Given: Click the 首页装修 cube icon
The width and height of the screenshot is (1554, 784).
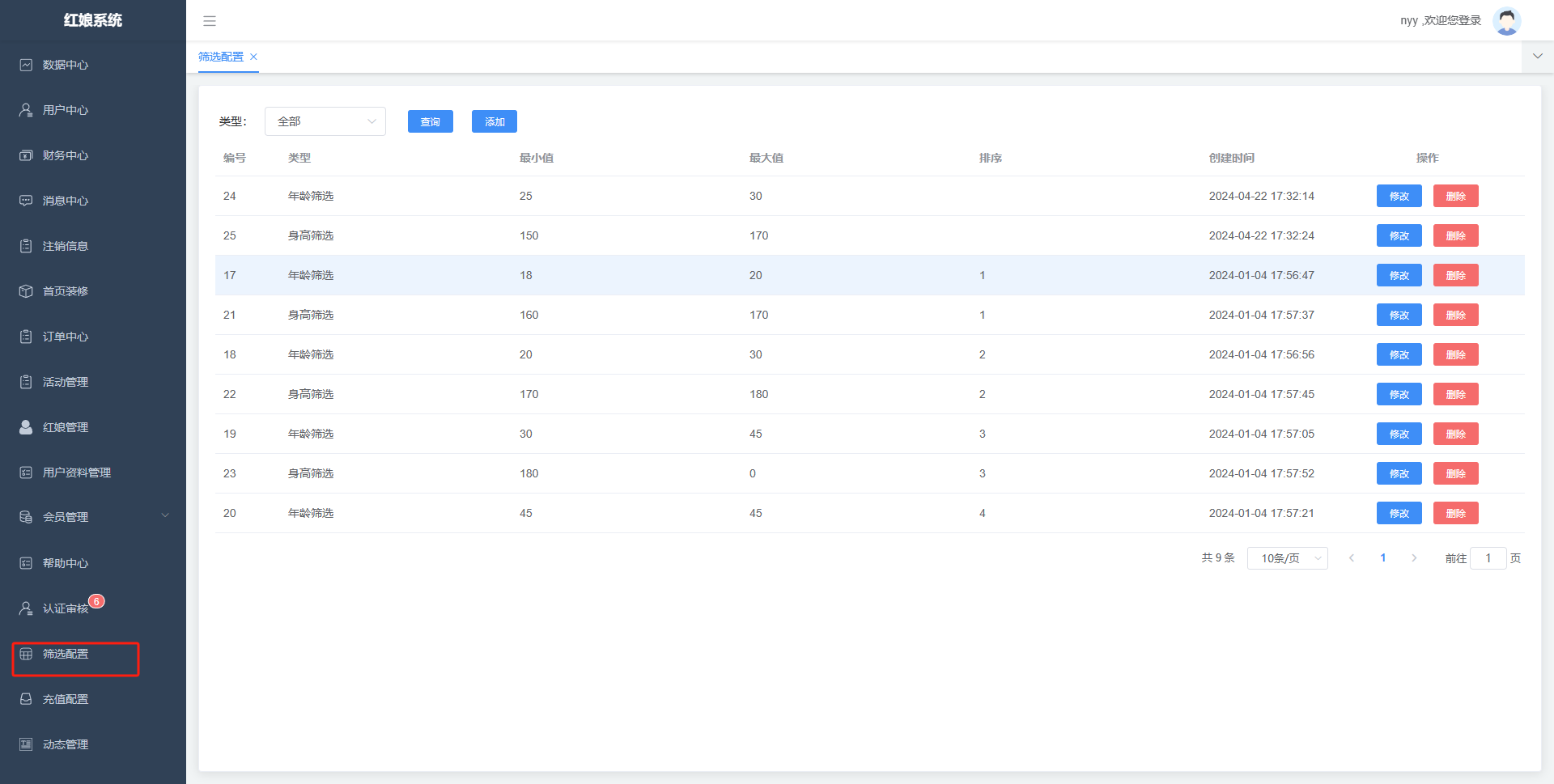Looking at the screenshot, I should click(x=26, y=291).
